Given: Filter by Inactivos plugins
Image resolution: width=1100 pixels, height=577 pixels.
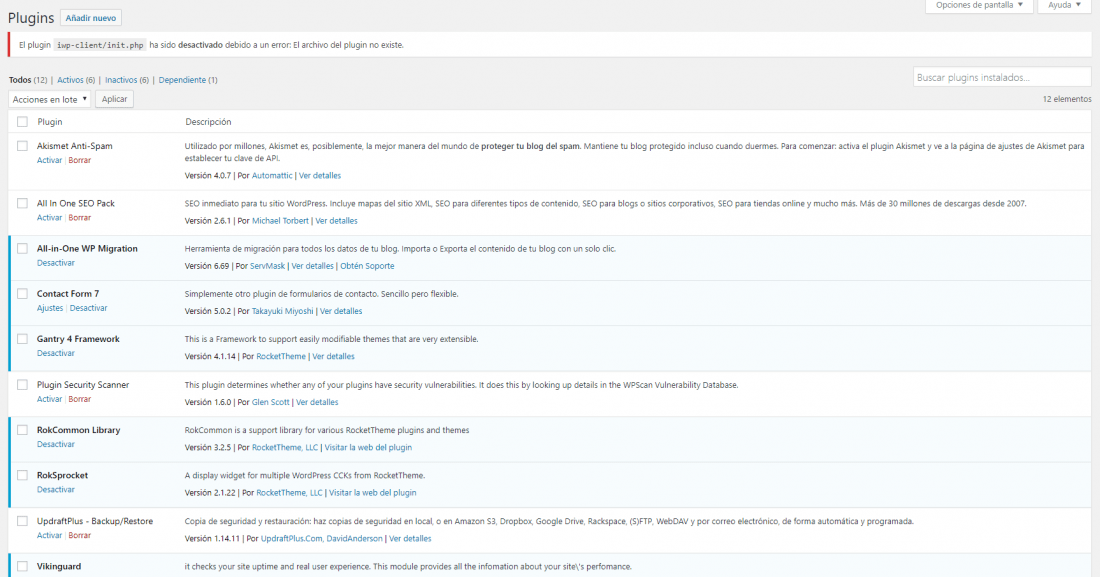Looking at the screenshot, I should point(121,80).
